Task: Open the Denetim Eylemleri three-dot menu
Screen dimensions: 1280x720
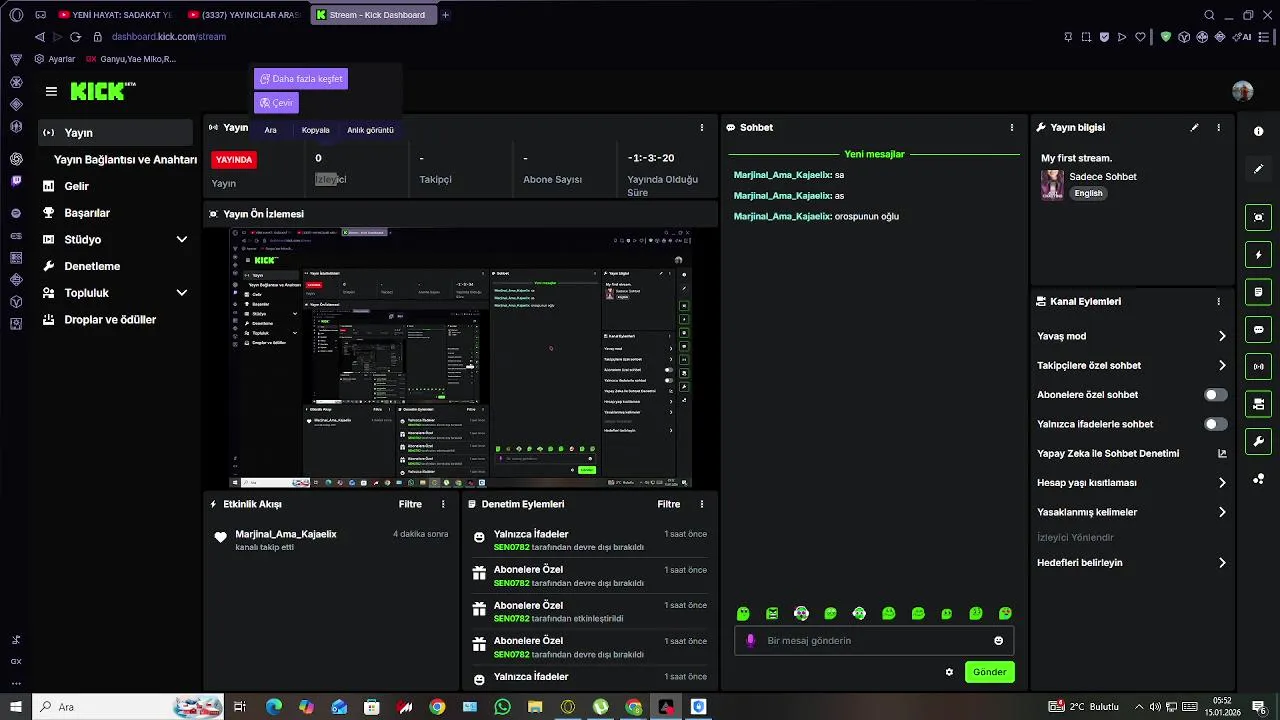Action: pyautogui.click(x=701, y=504)
